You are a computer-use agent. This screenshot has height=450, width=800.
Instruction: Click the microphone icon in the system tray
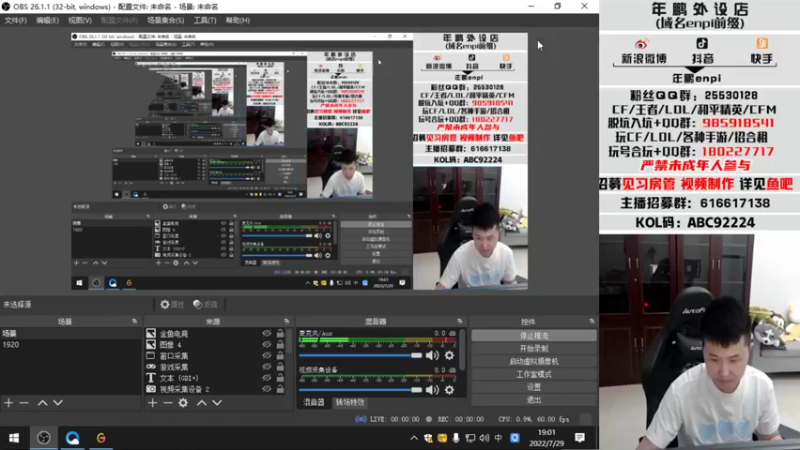click(456, 438)
